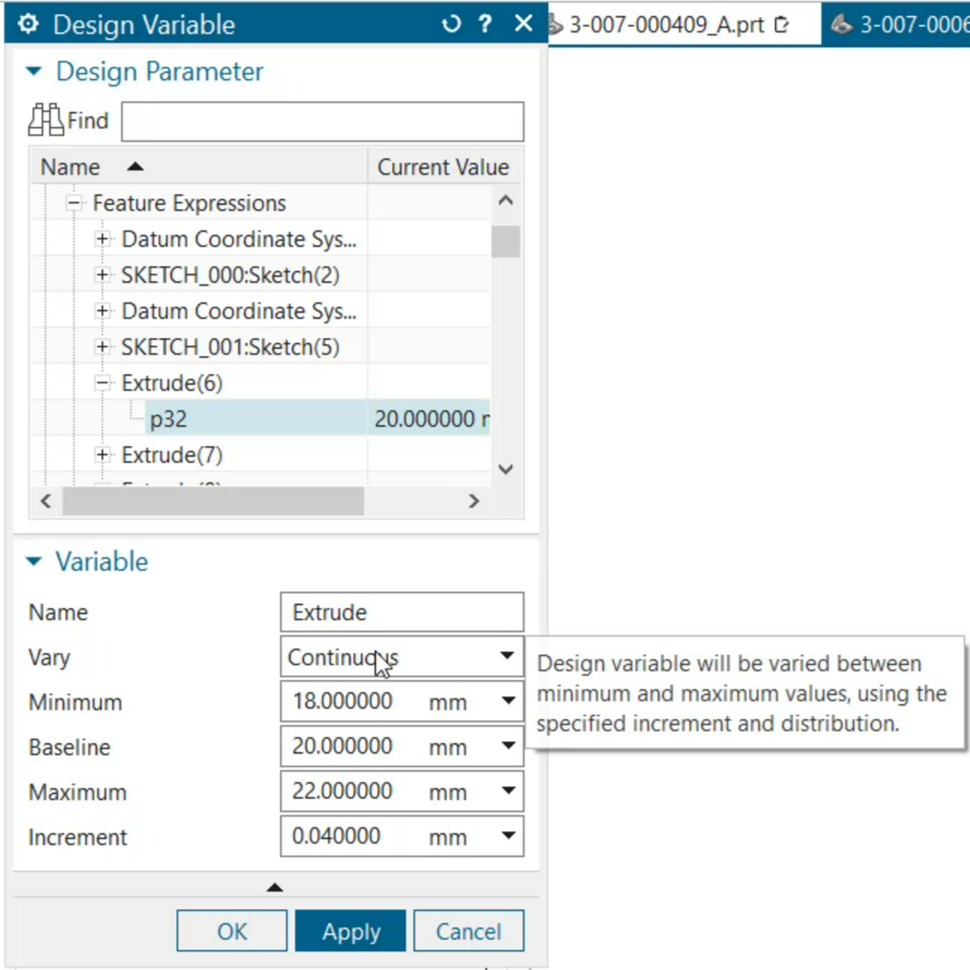The width and height of the screenshot is (970, 970).
Task: Collapse the Feature Expressions node
Action: (x=74, y=203)
